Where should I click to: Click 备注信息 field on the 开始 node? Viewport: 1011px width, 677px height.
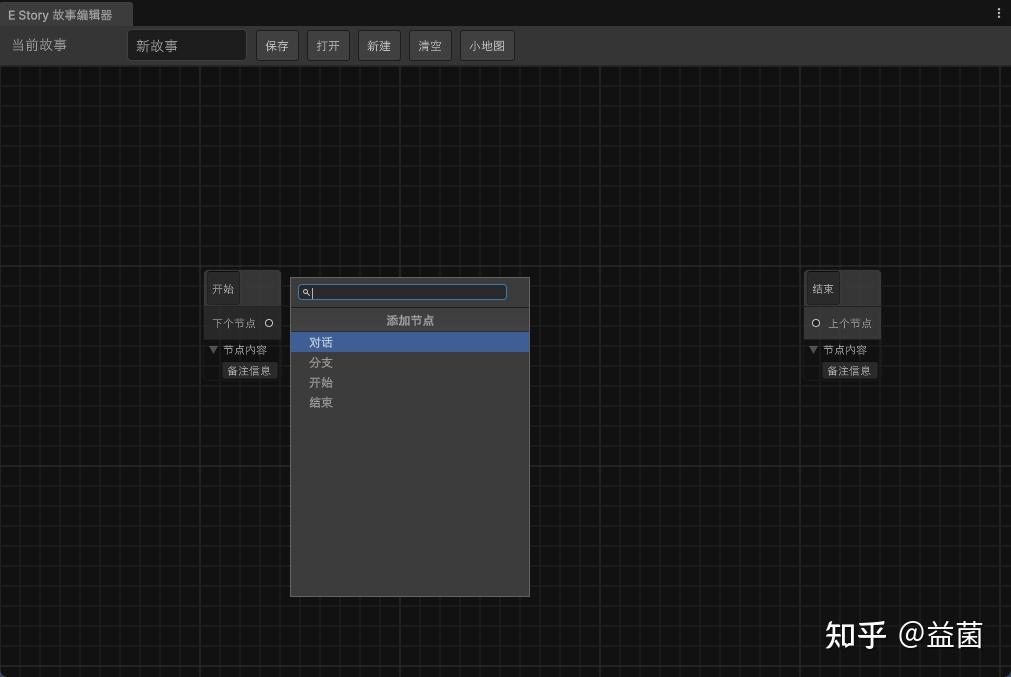249,370
